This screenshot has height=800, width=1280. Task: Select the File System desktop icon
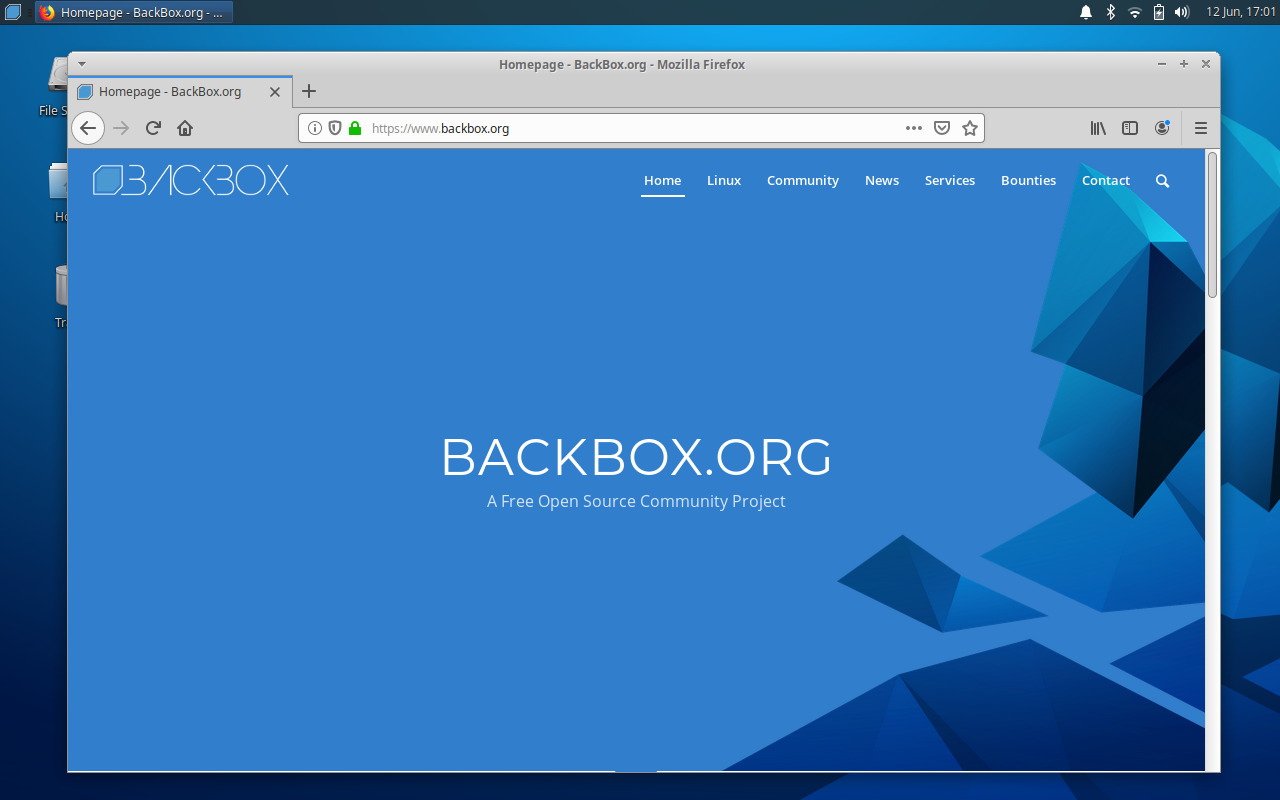coord(54,86)
